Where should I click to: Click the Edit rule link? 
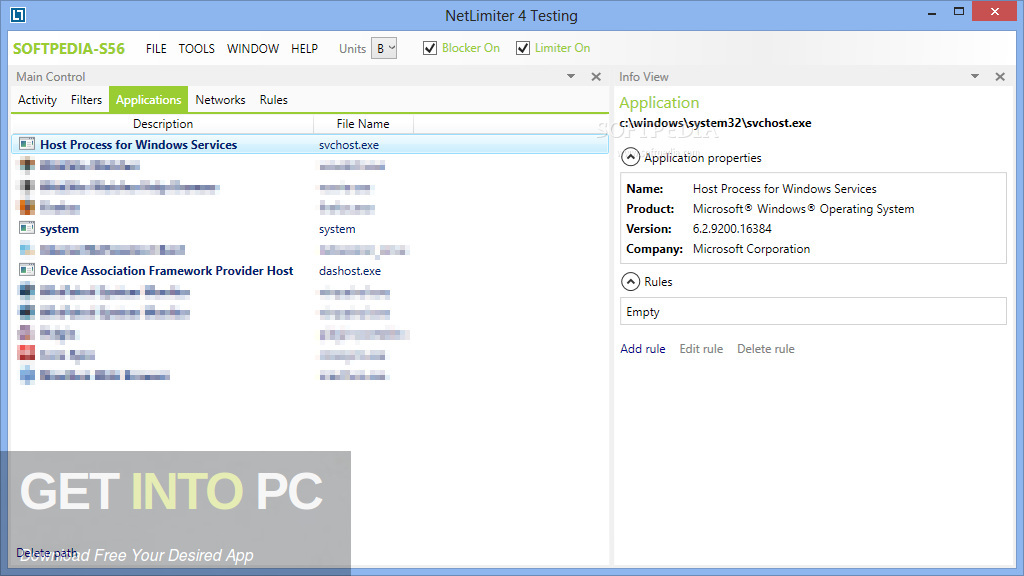[701, 348]
